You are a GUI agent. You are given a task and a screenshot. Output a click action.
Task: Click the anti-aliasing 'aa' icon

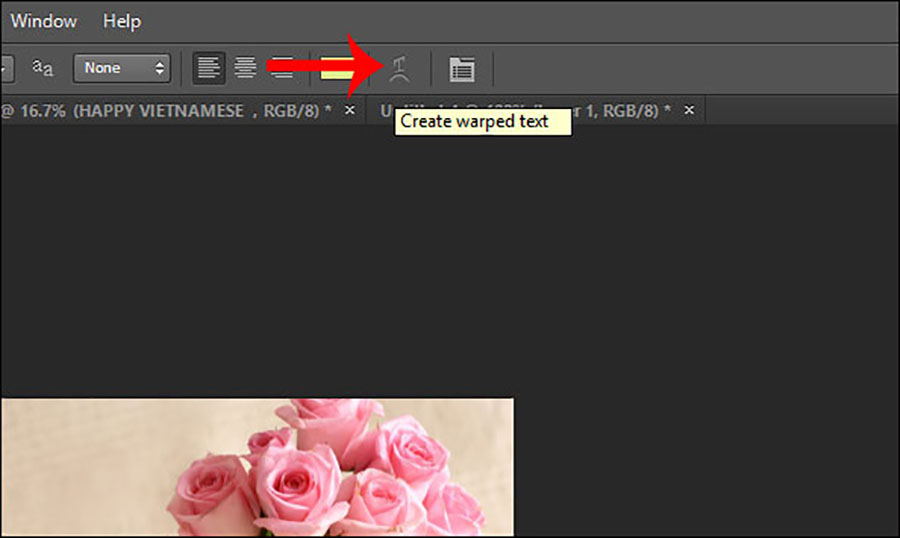43,68
